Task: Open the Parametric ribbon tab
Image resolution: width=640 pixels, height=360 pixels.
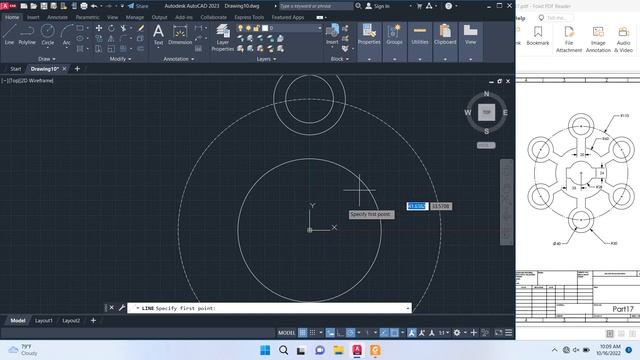Action: [87, 17]
